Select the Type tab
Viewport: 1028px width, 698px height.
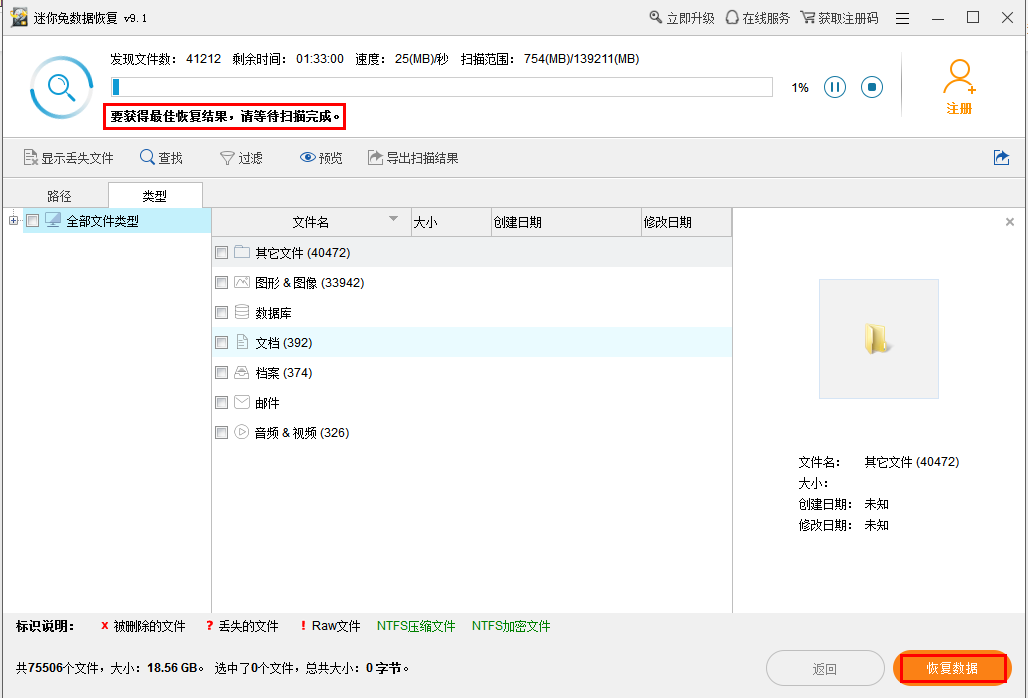click(155, 195)
